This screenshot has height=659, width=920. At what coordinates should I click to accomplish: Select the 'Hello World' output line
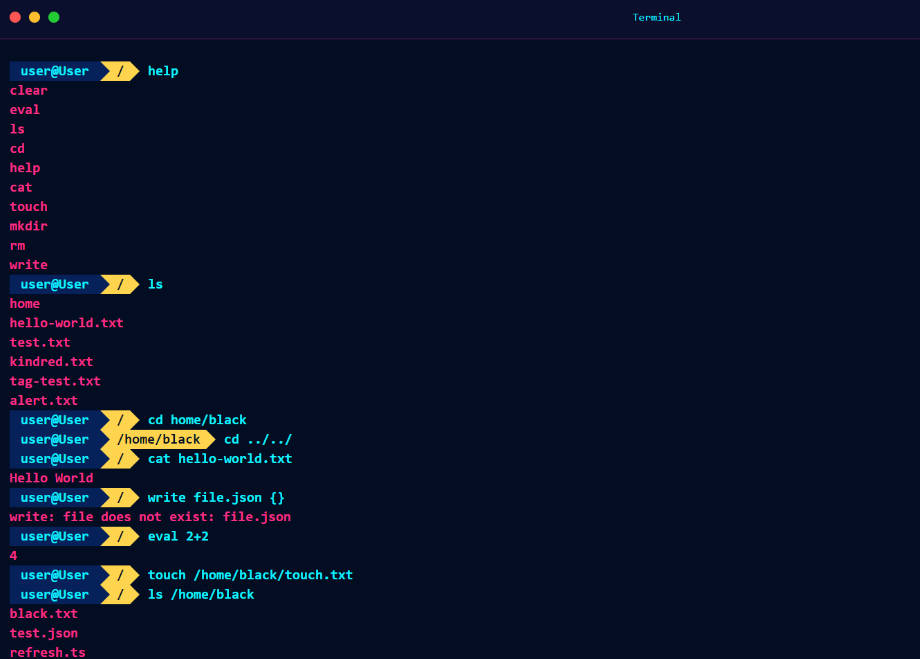[x=51, y=478]
